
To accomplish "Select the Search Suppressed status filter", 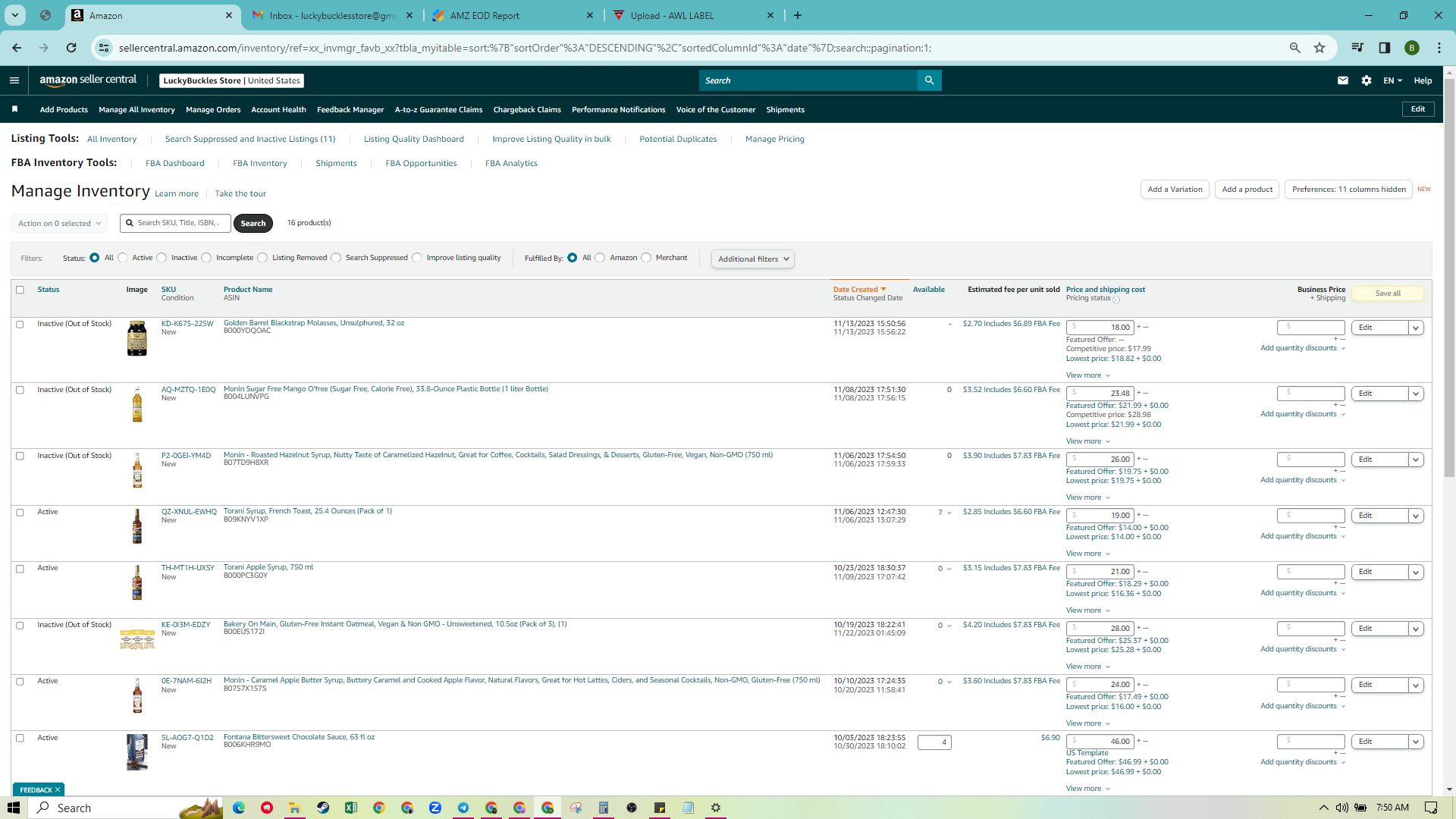I will click(x=336, y=258).
